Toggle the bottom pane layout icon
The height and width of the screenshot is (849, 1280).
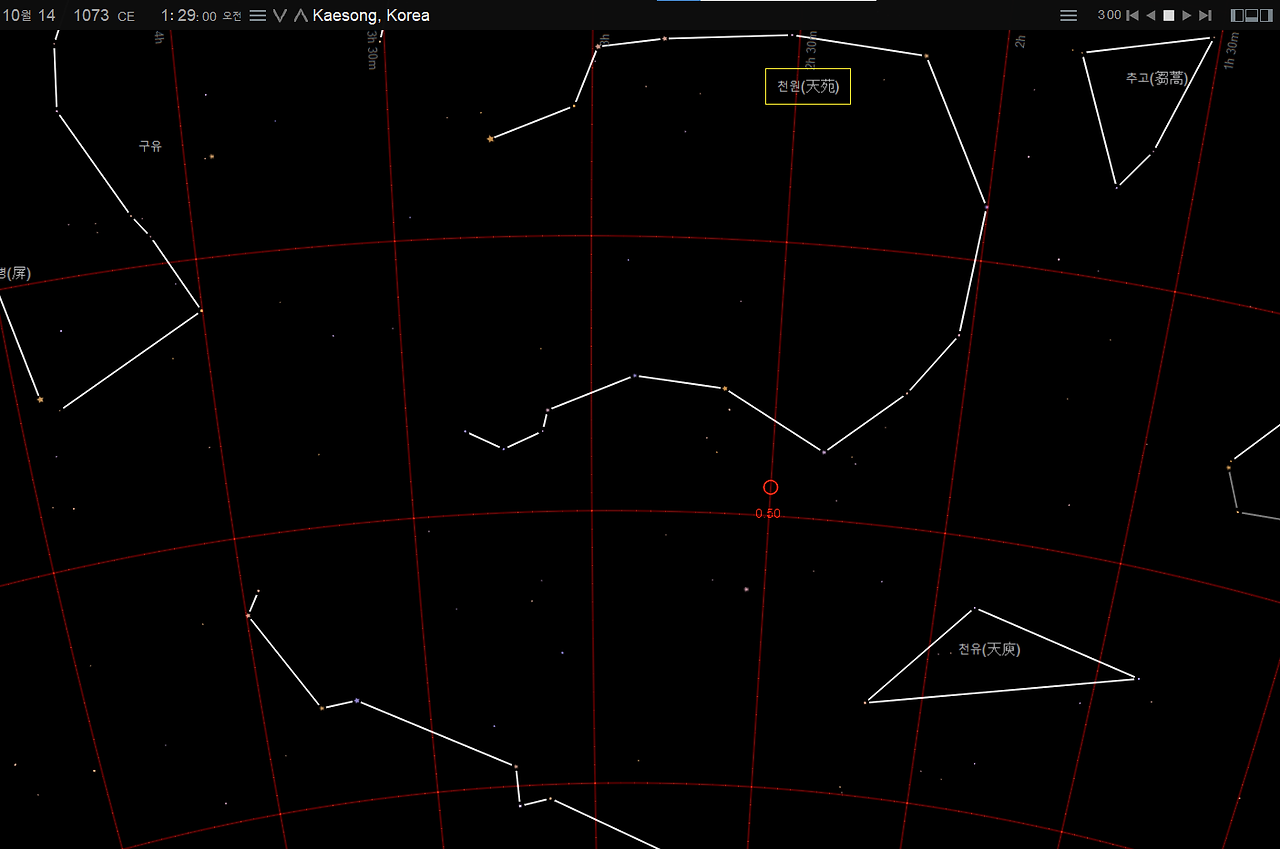click(1251, 15)
